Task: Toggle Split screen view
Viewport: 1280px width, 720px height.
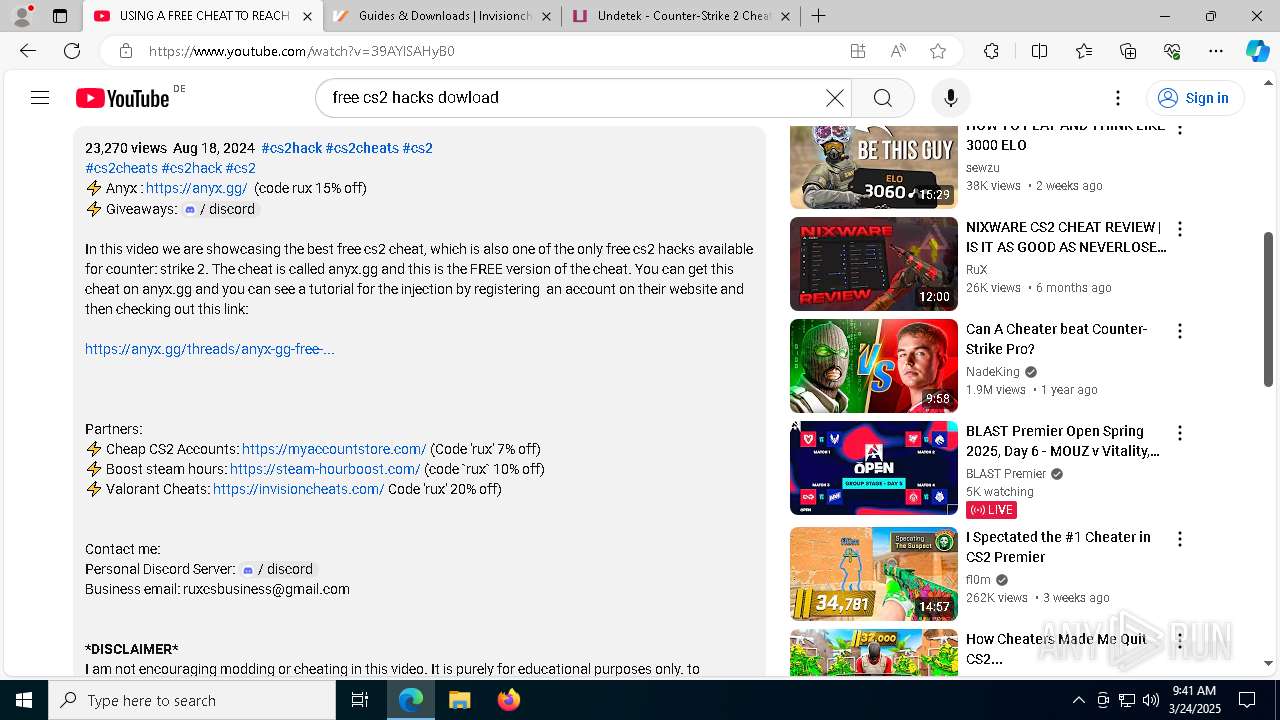Action: [1039, 51]
